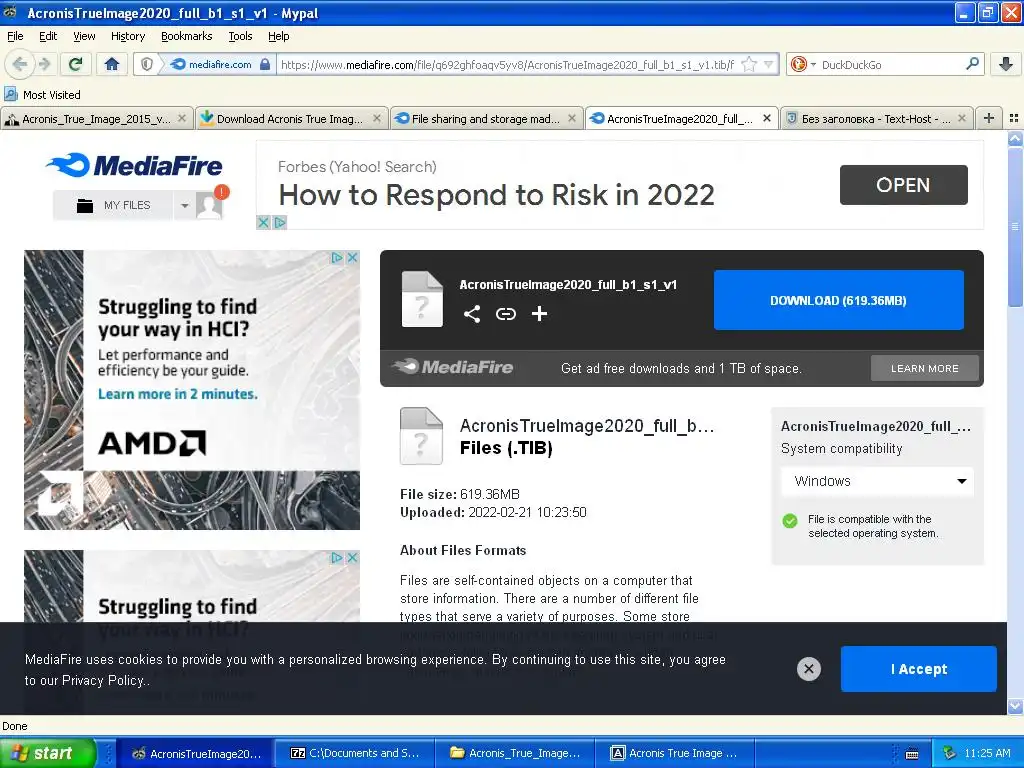Viewport: 1024px width, 768px height.
Task: Click the 'File size: 619.36MB' text
Action: coord(460,494)
